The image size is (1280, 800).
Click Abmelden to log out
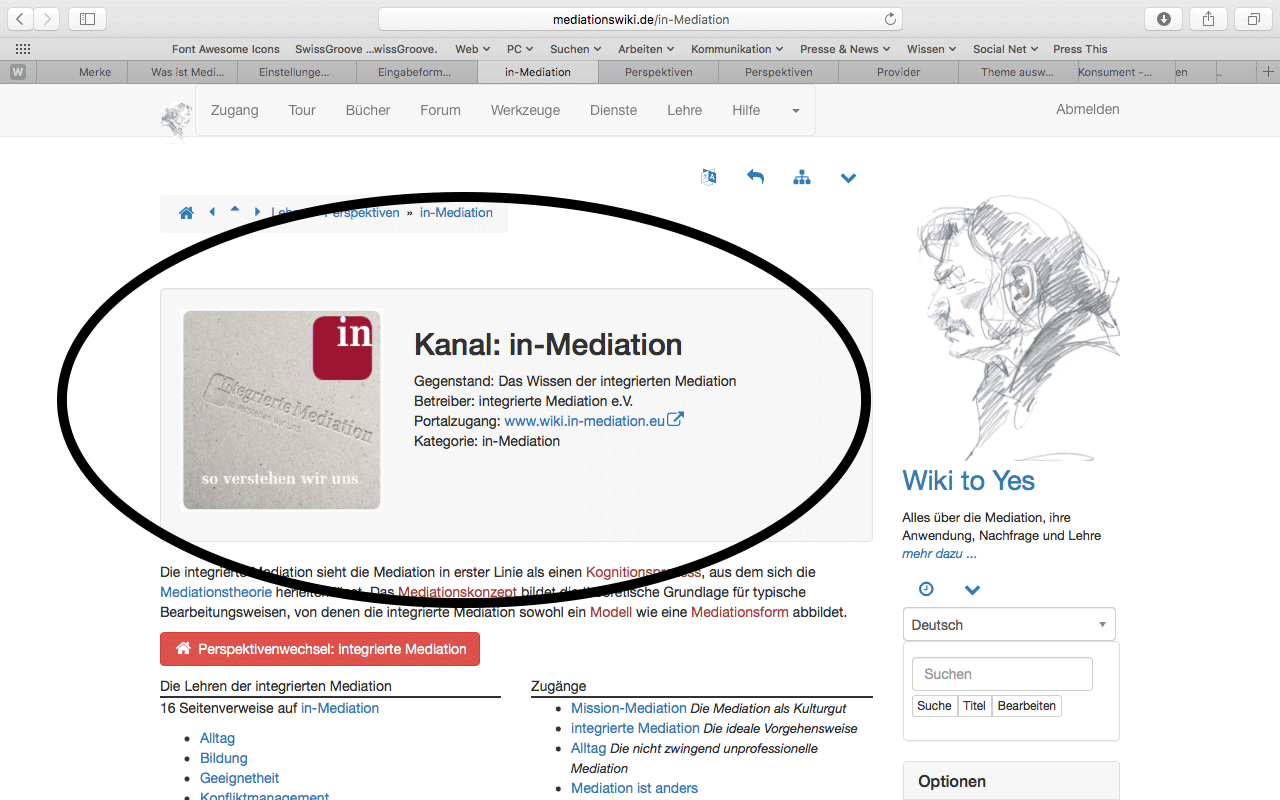[1087, 109]
